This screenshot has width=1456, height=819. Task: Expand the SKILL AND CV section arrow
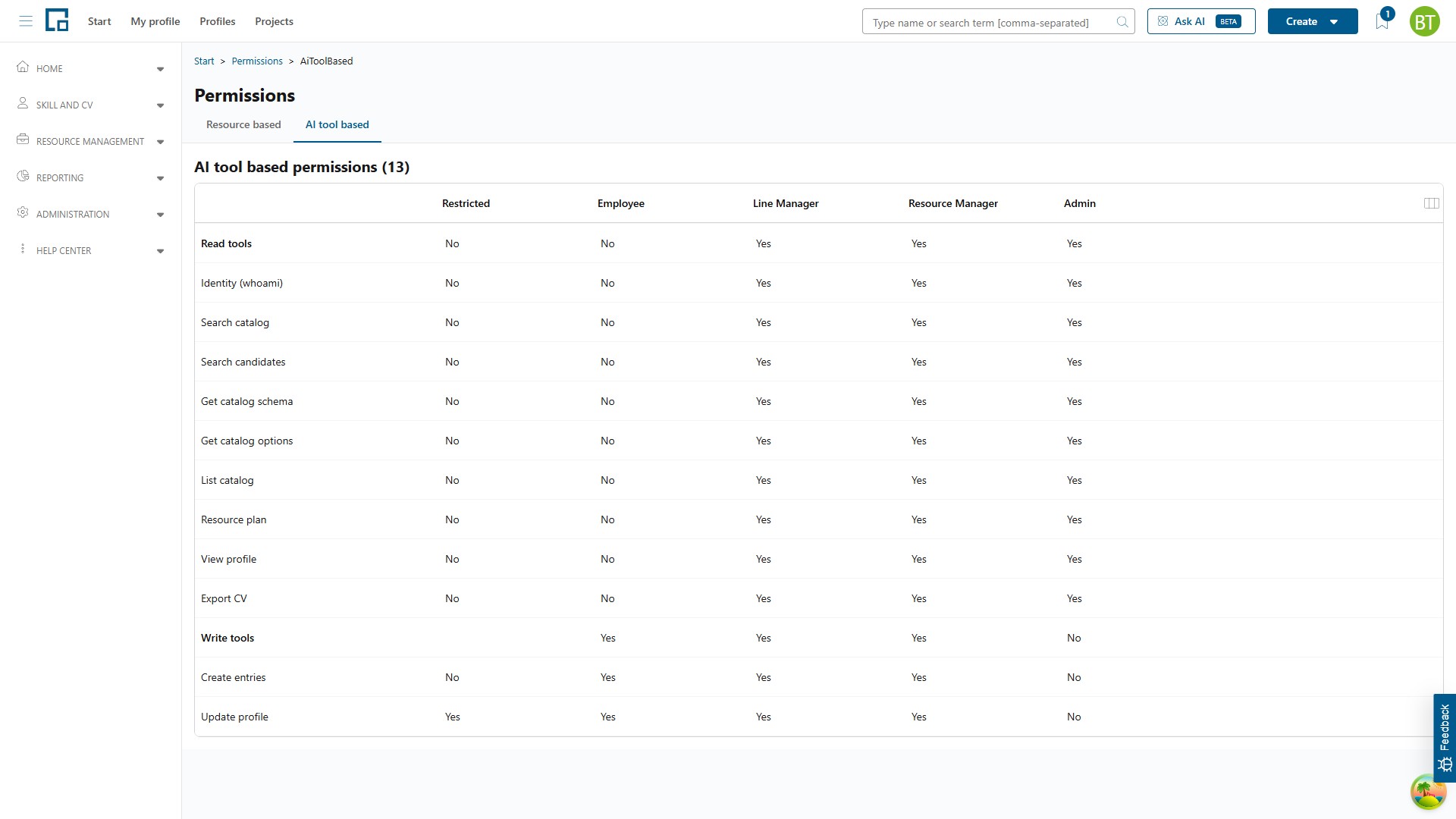(160, 105)
